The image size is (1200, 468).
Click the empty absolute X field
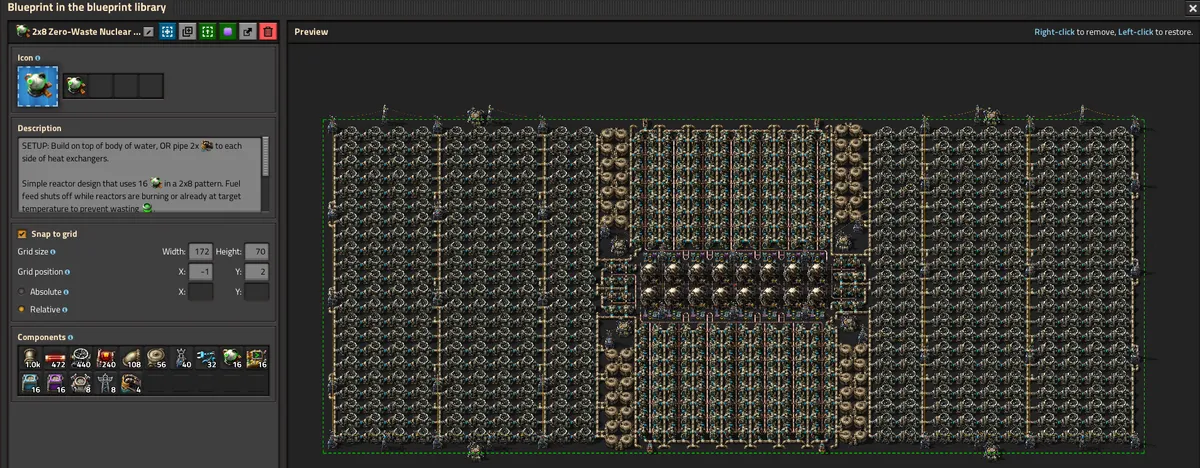click(x=199, y=291)
